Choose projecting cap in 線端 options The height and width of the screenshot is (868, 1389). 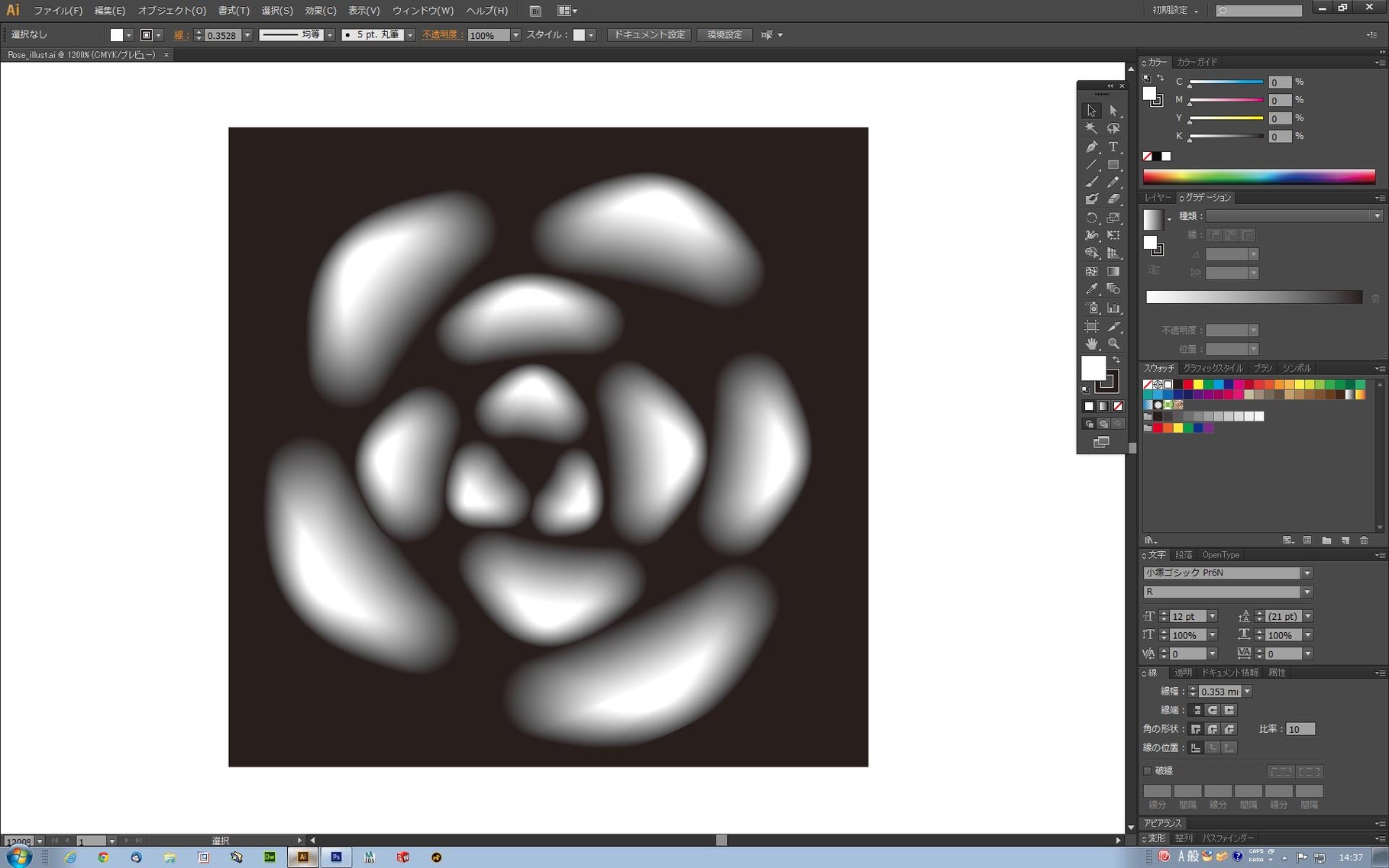tap(1229, 710)
